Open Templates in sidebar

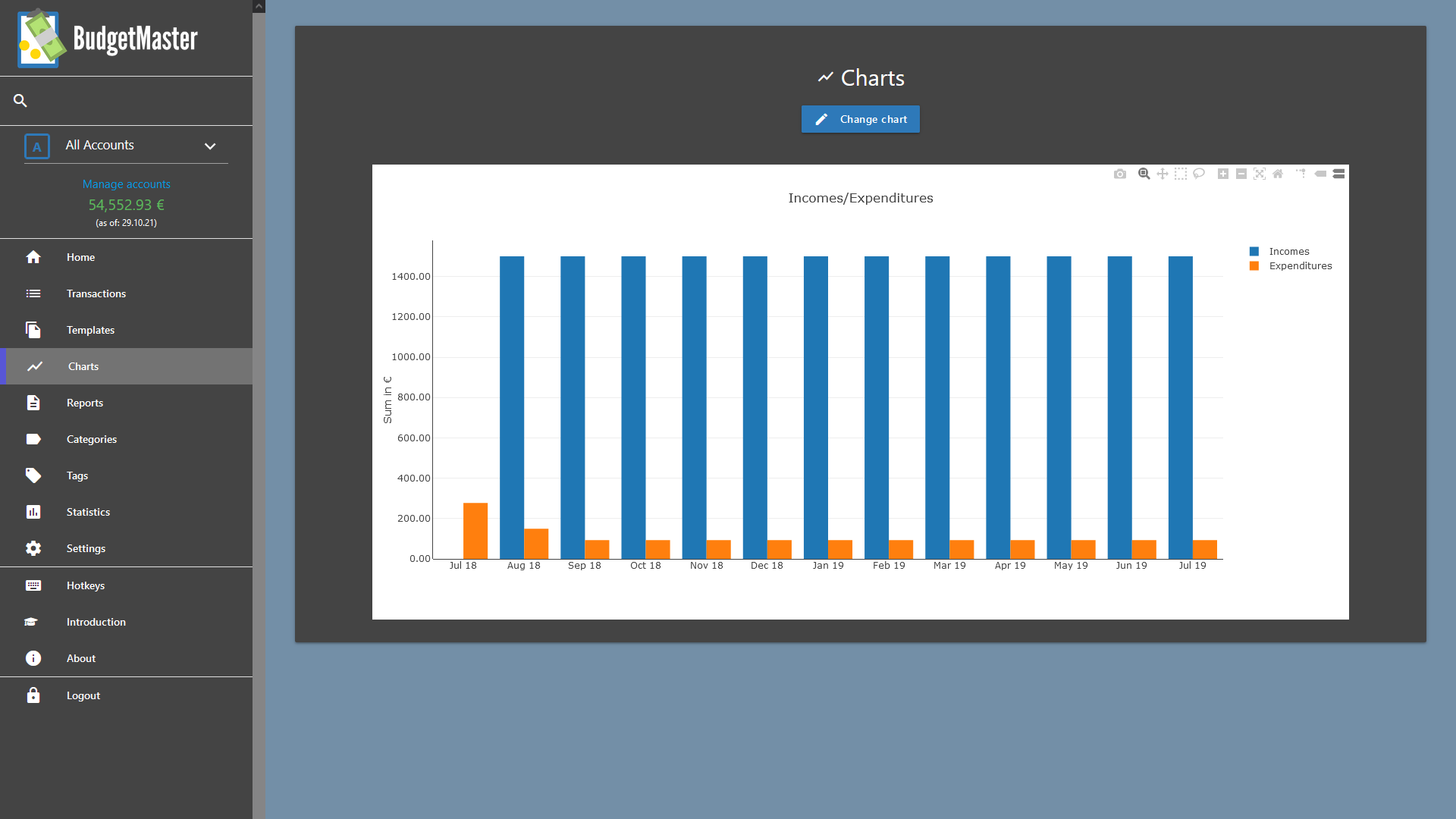[126, 330]
